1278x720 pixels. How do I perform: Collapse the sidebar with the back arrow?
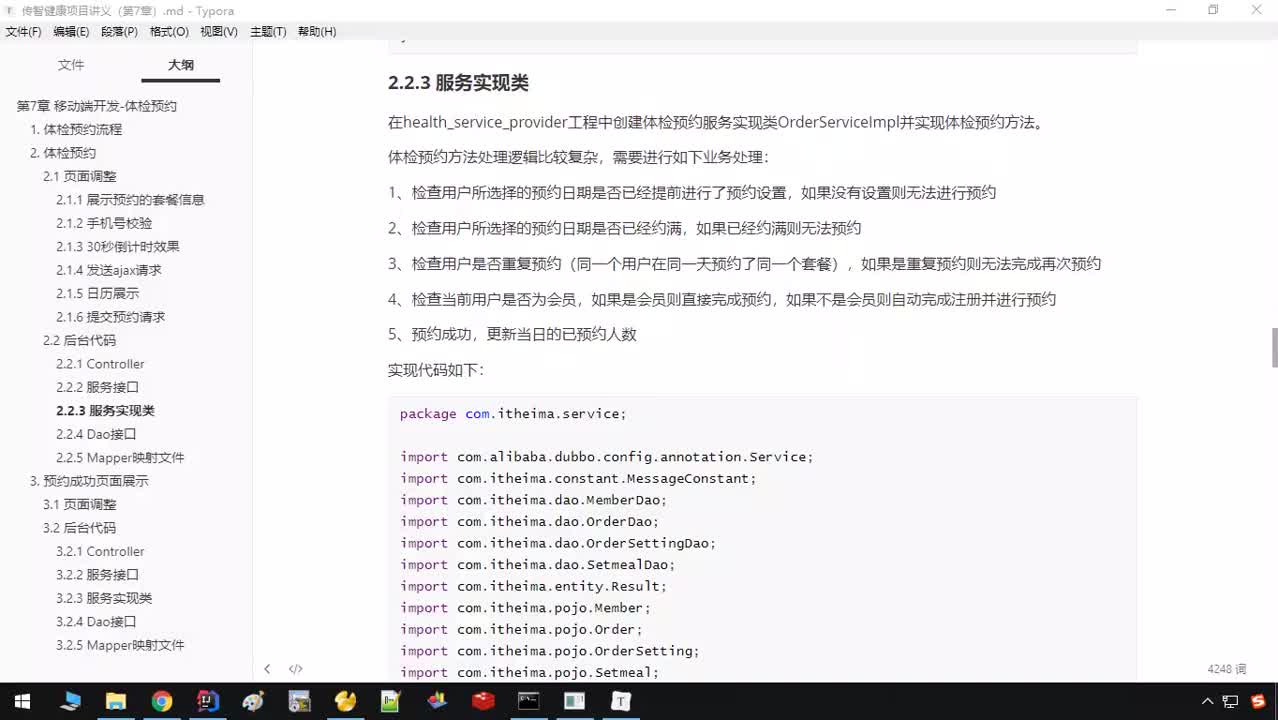[267, 669]
